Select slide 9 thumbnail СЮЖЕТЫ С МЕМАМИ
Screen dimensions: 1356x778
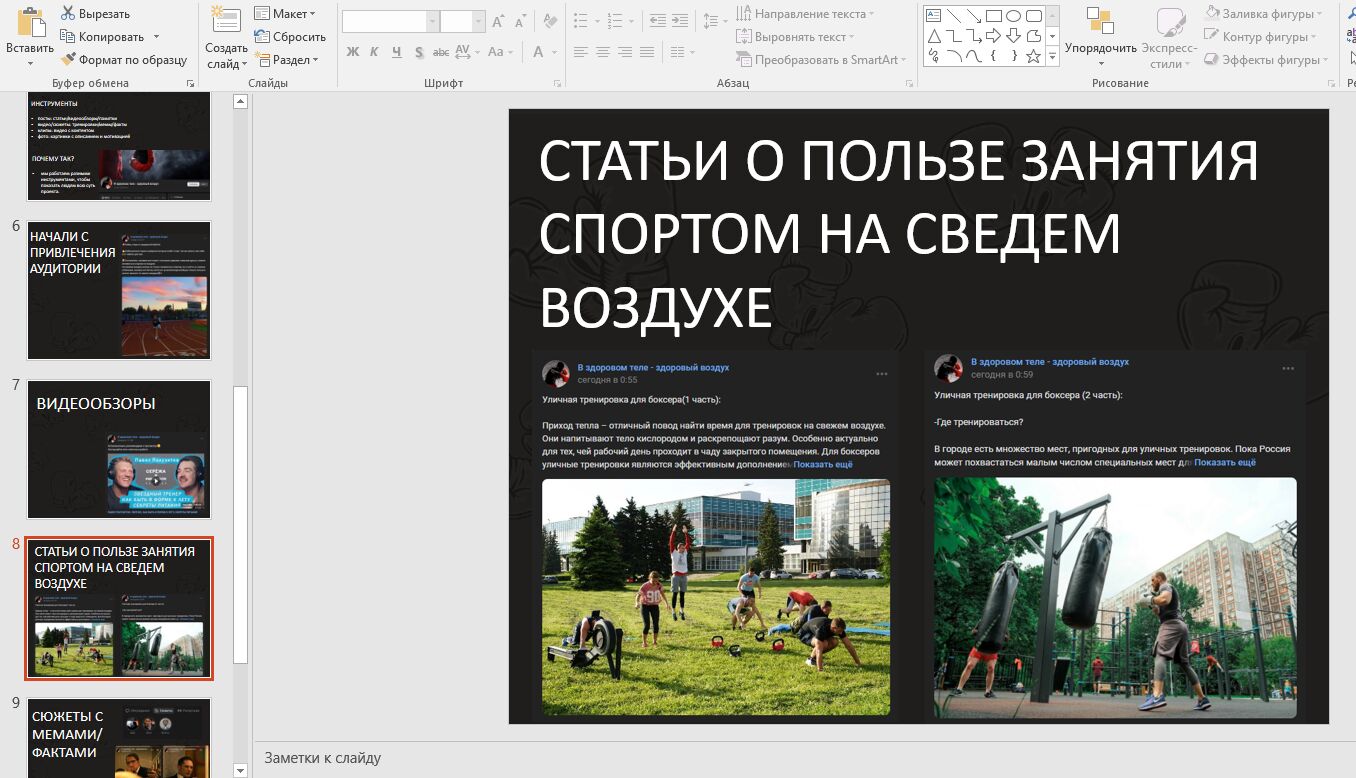pyautogui.click(x=119, y=738)
